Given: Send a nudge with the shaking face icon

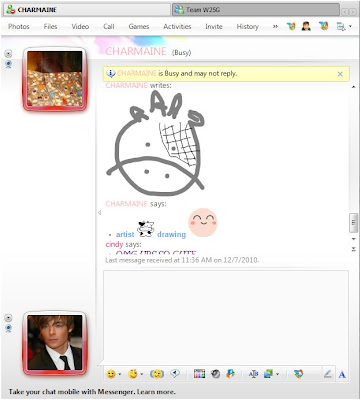Looking at the screenshot, I should coord(157,374).
